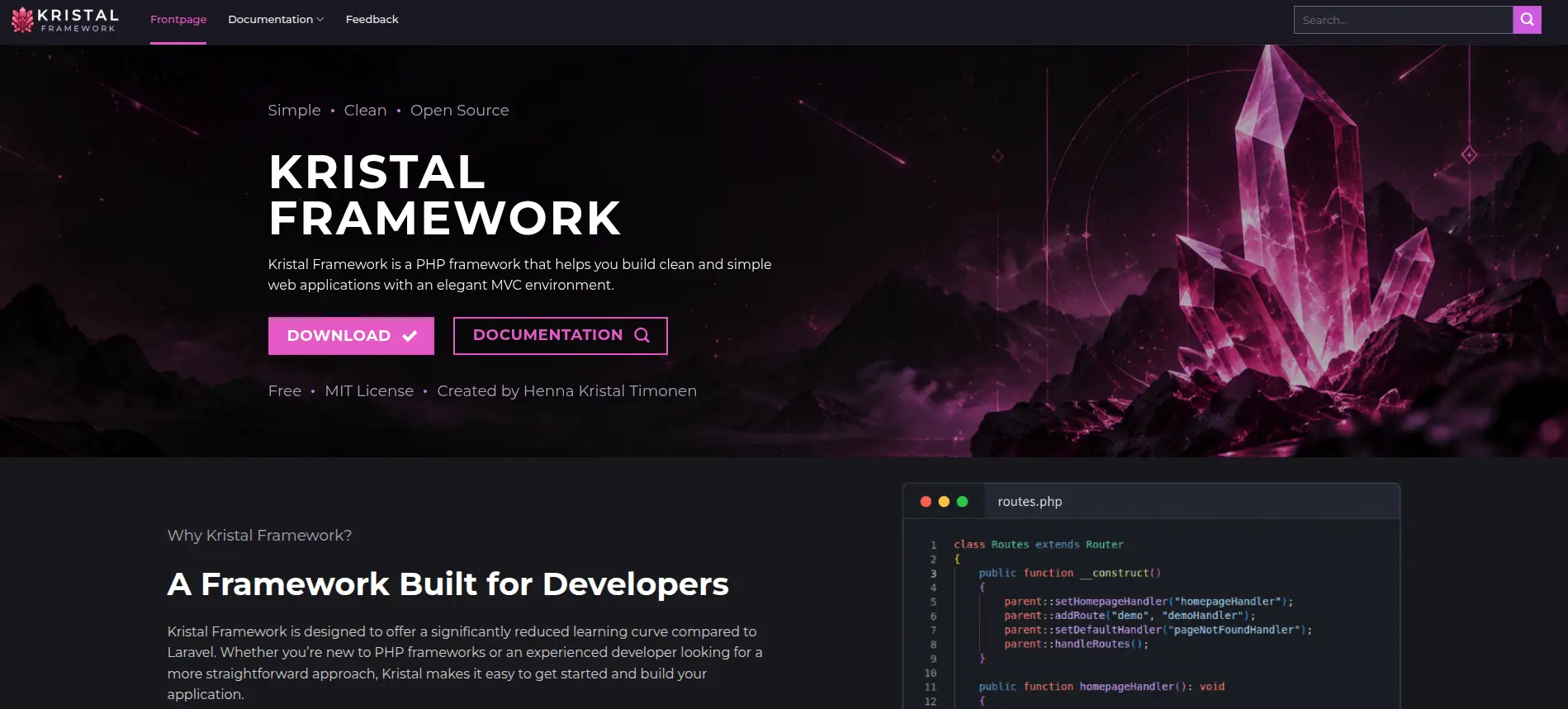Click the addRoute("demo", "demoHandler") code line
This screenshot has width=1568, height=709.
(1130, 616)
